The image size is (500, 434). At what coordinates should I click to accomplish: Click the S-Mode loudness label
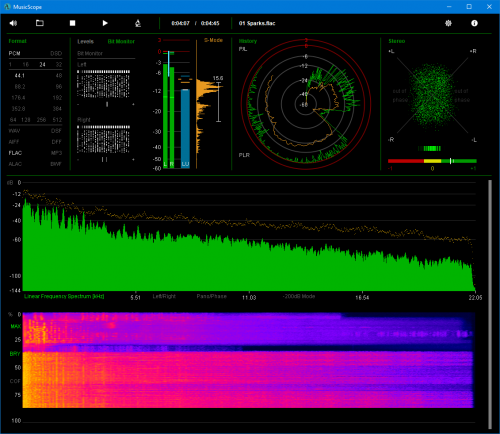213,40
